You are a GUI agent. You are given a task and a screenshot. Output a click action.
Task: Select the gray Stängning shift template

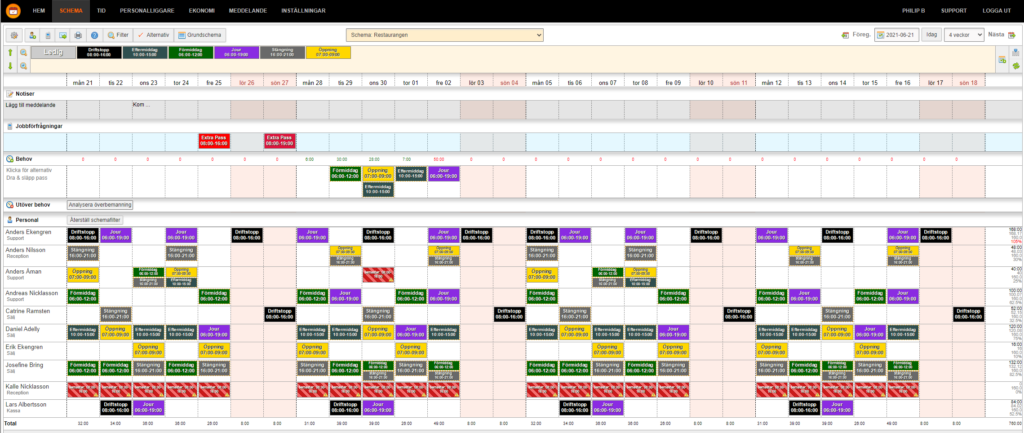[282, 52]
